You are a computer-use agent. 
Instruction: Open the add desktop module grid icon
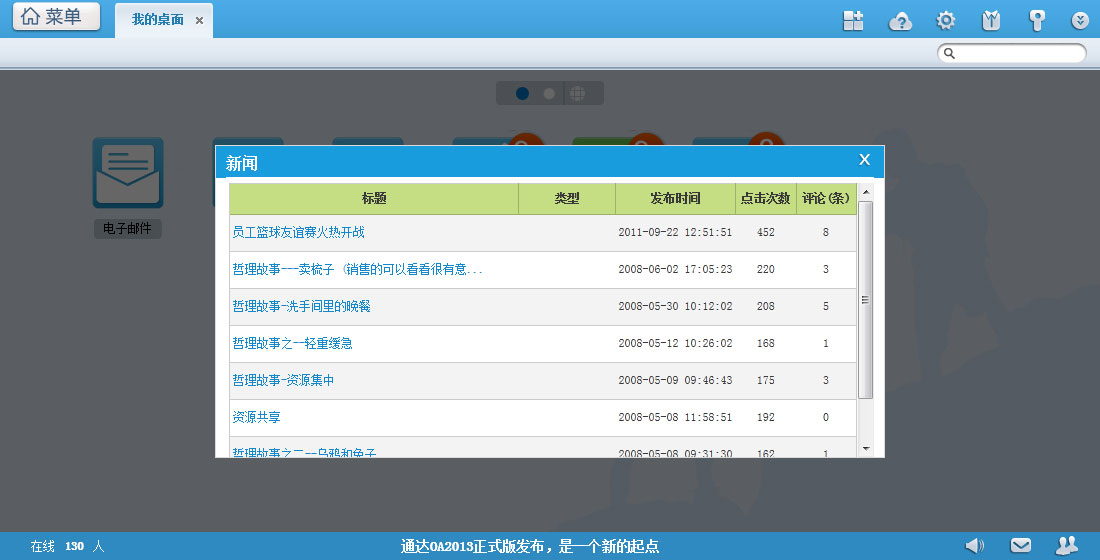(853, 21)
